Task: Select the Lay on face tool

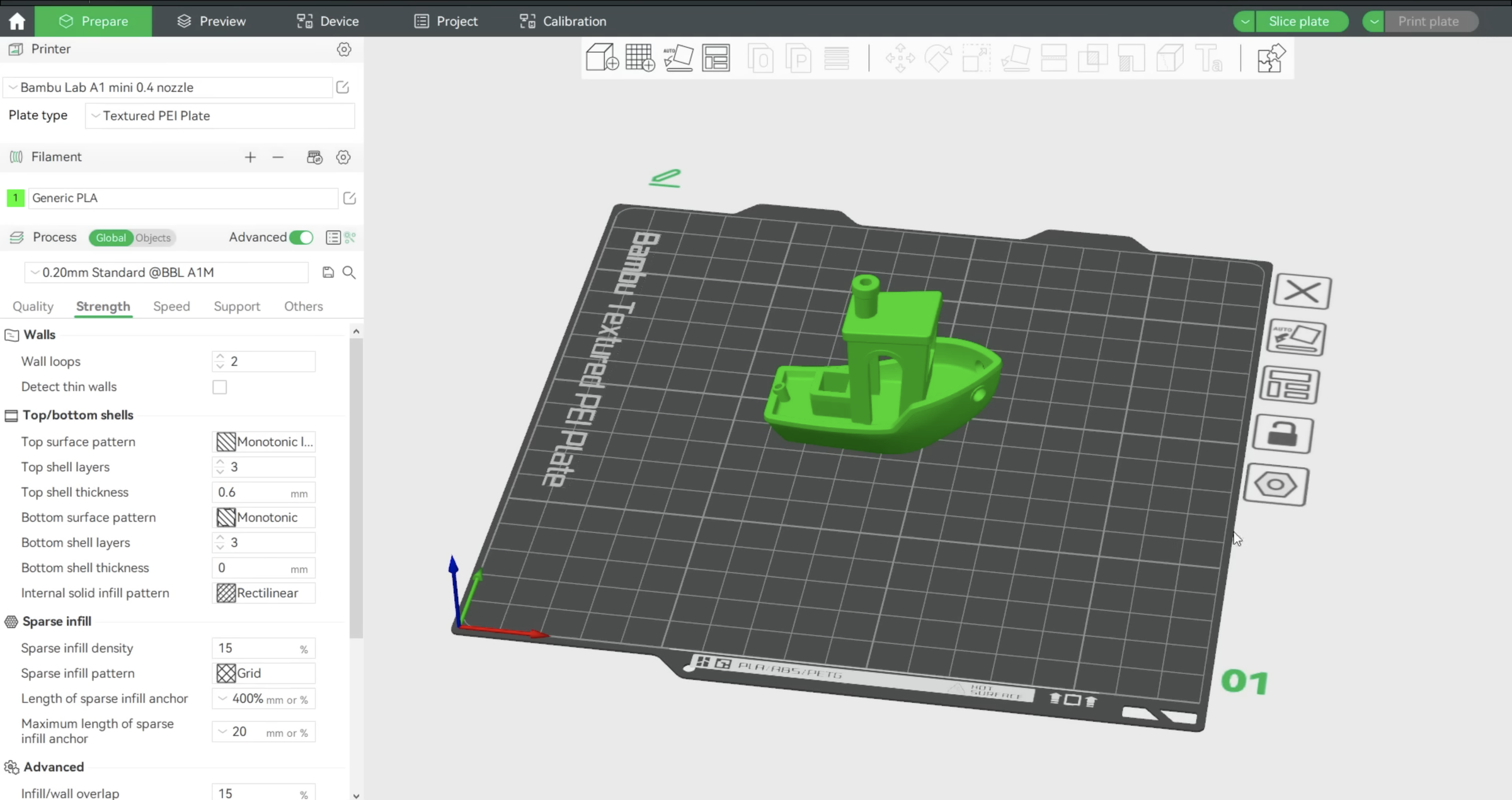Action: (x=1016, y=57)
